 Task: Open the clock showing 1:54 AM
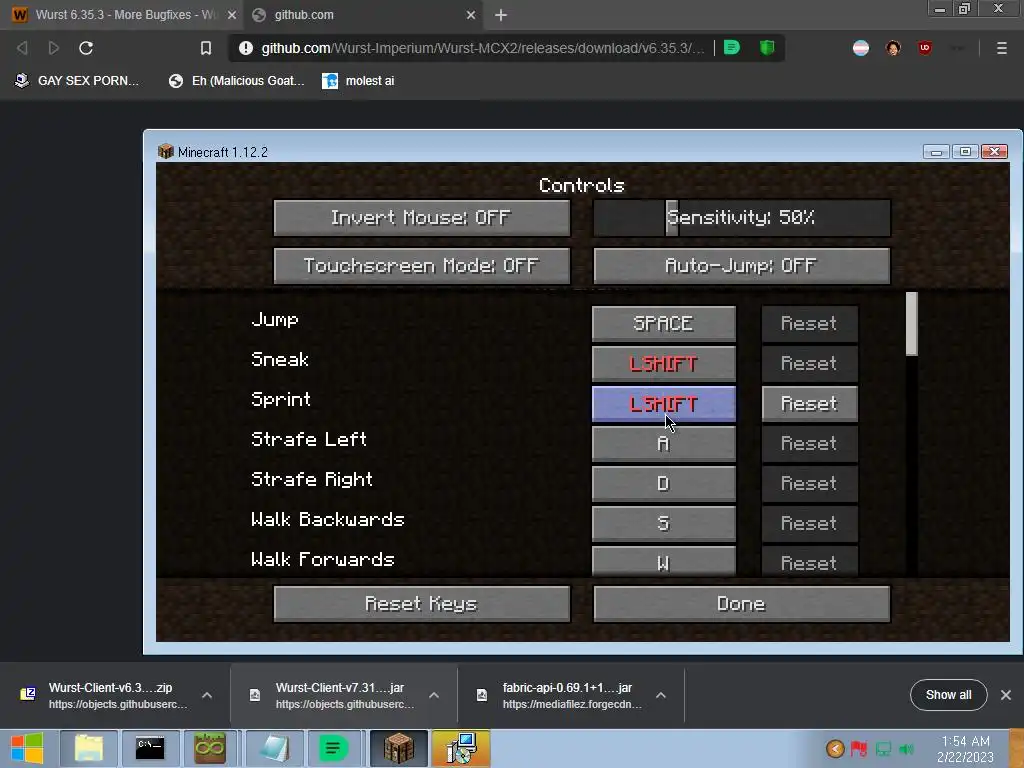click(965, 749)
